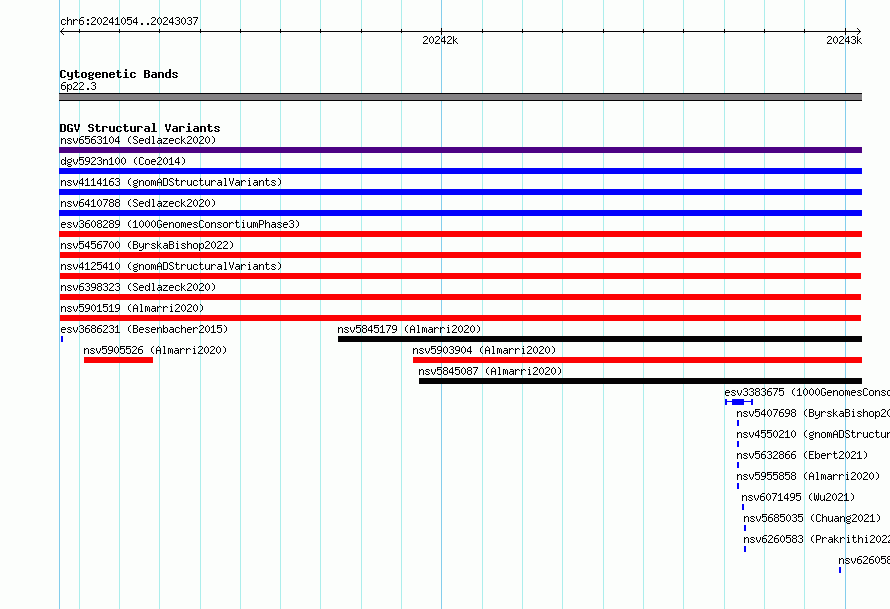
Task: Open the esv3686231 (Besenbacher2015) label
Action: (144, 329)
